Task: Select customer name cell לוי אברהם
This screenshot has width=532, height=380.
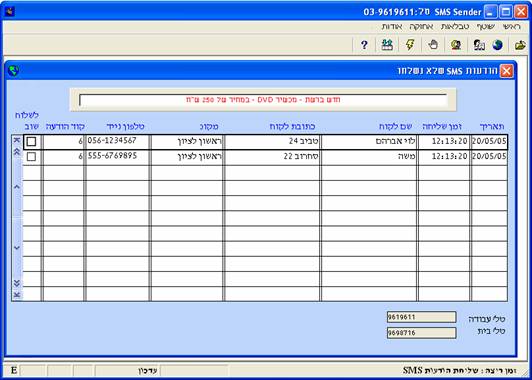Action: tap(368, 142)
